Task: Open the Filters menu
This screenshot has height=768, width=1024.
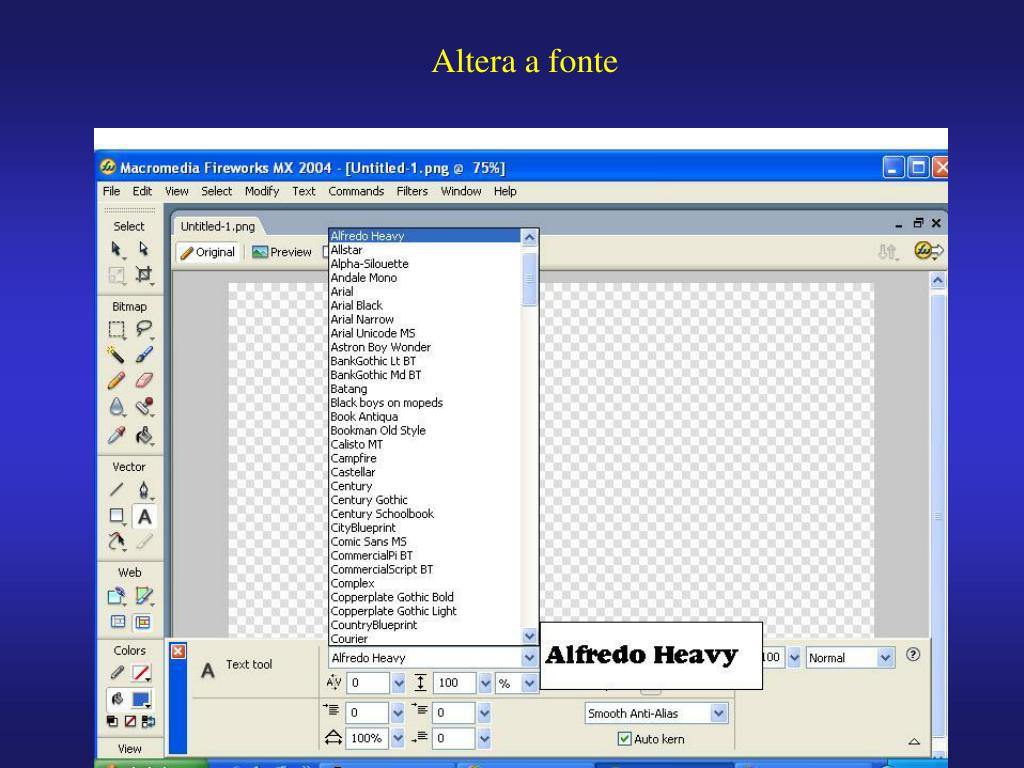Action: click(x=412, y=191)
